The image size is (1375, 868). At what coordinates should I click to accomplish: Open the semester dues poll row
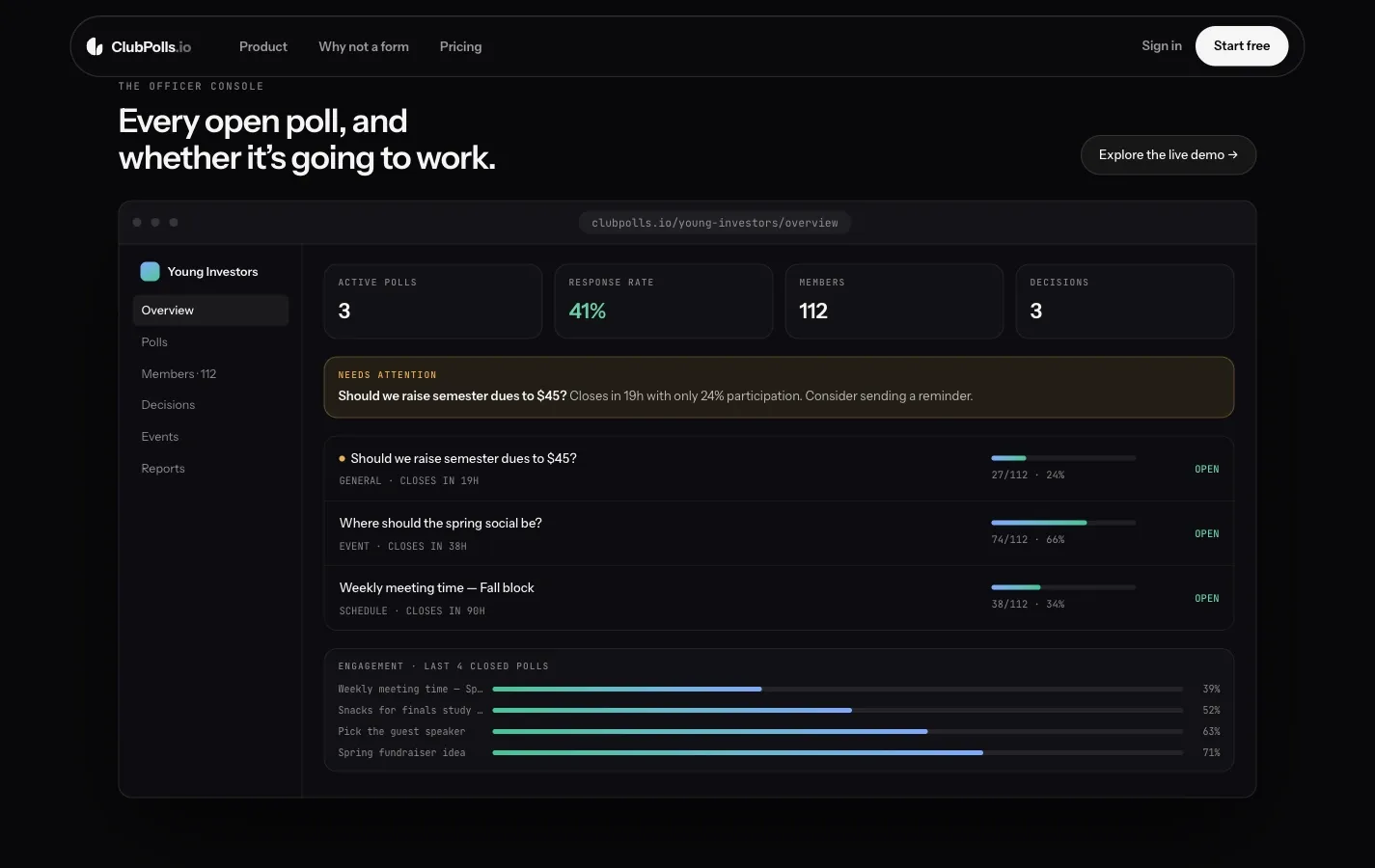[x=779, y=469]
